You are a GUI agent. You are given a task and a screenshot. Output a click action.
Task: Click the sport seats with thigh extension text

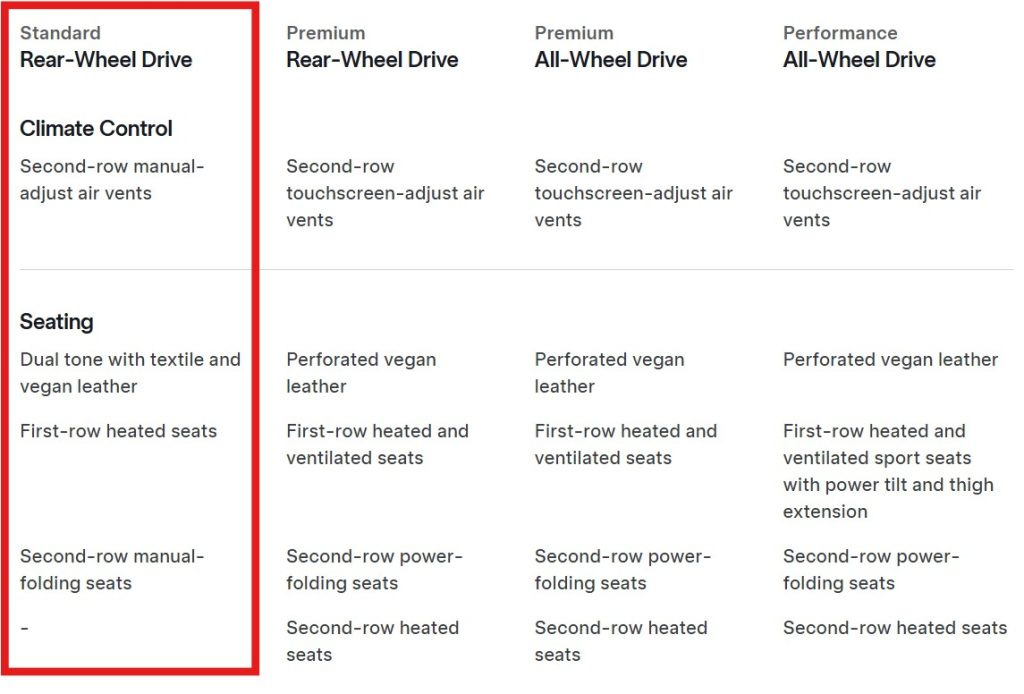click(888, 471)
